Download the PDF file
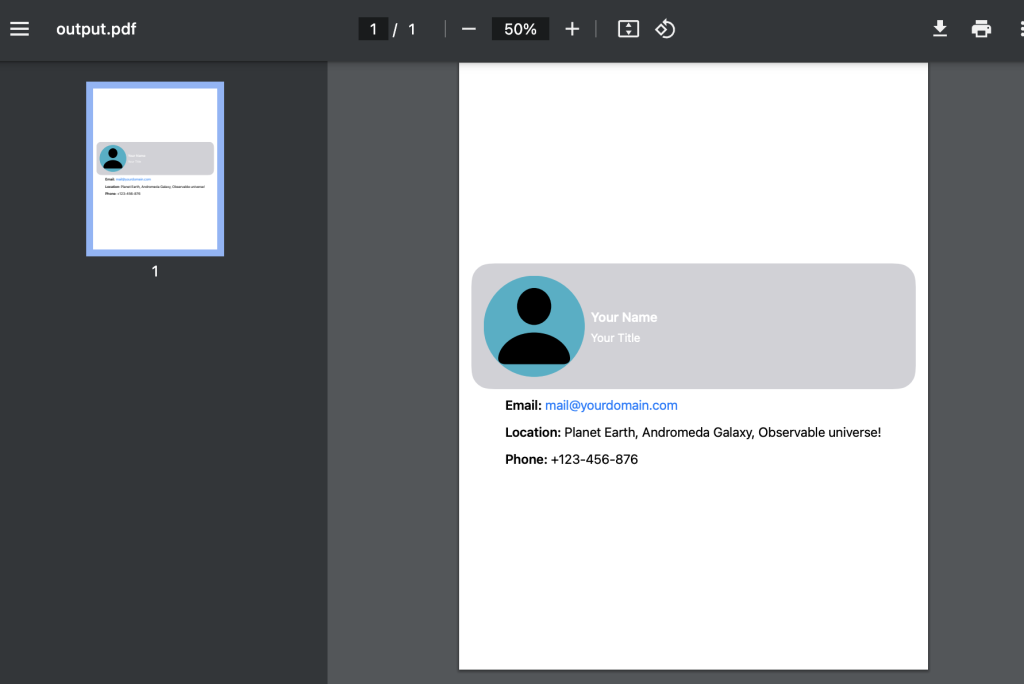The height and width of the screenshot is (684, 1024). (940, 29)
